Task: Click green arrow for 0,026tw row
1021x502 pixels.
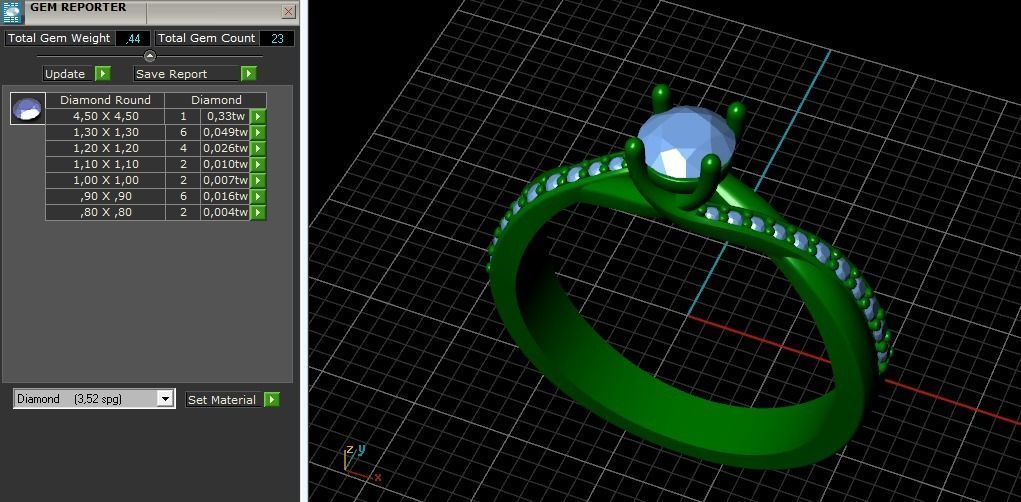Action: [259, 148]
